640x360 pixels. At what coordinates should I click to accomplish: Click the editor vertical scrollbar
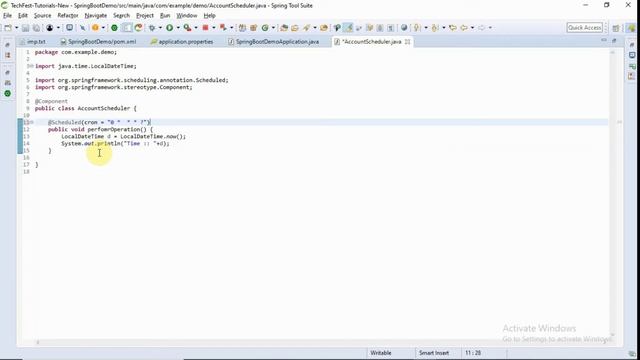[x=612, y=192]
